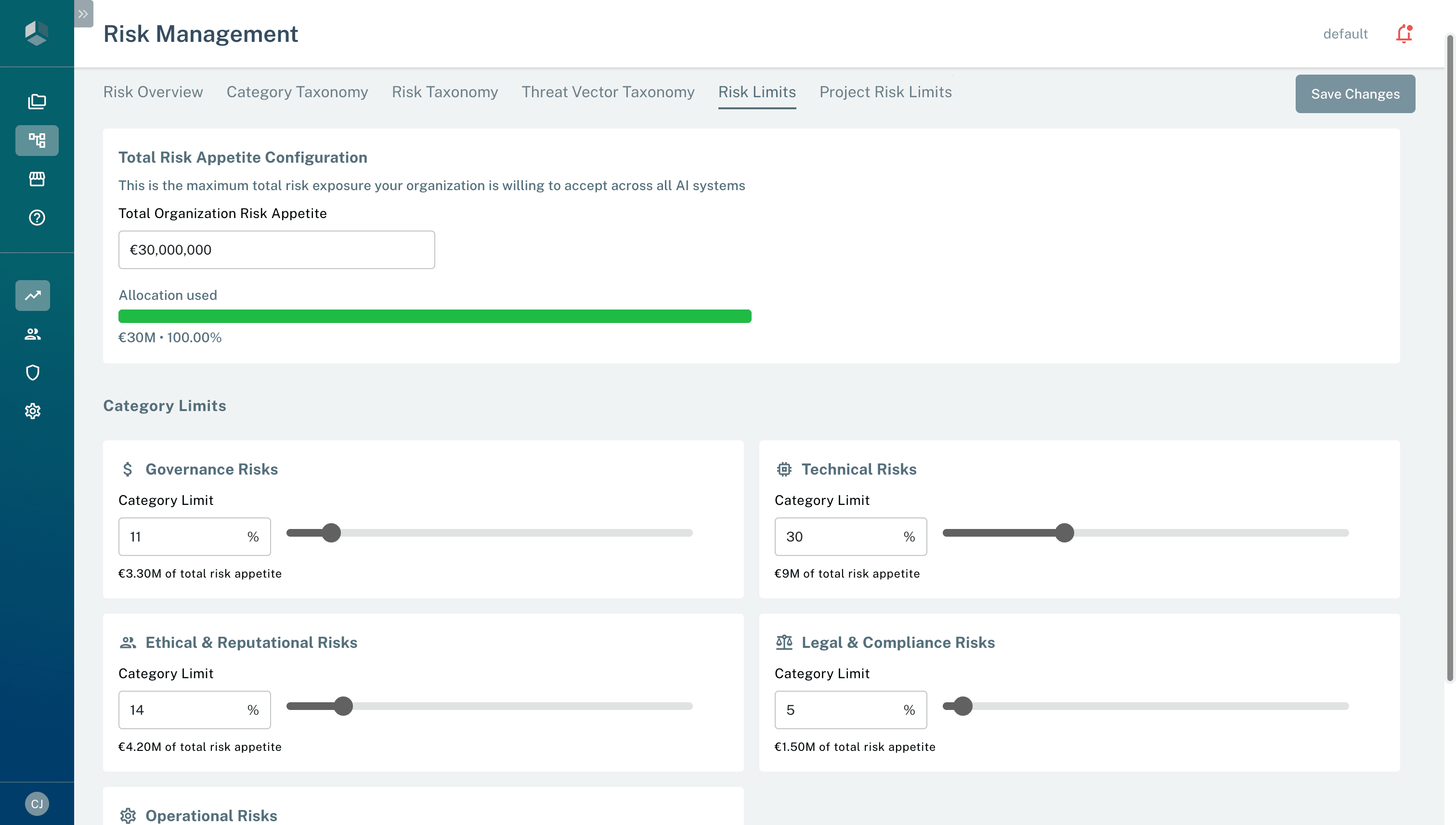Open the shield security sidebar icon
The width and height of the screenshot is (1456, 825).
(x=33, y=372)
